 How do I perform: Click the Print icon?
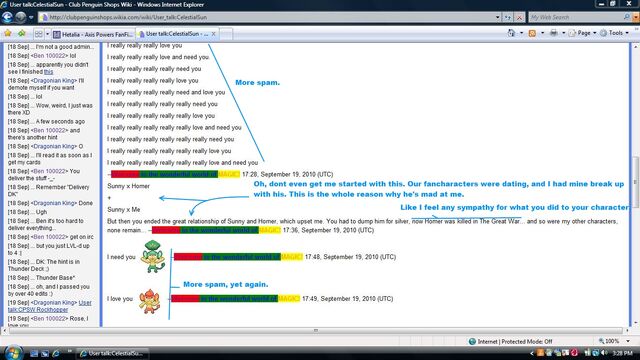pos(553,33)
